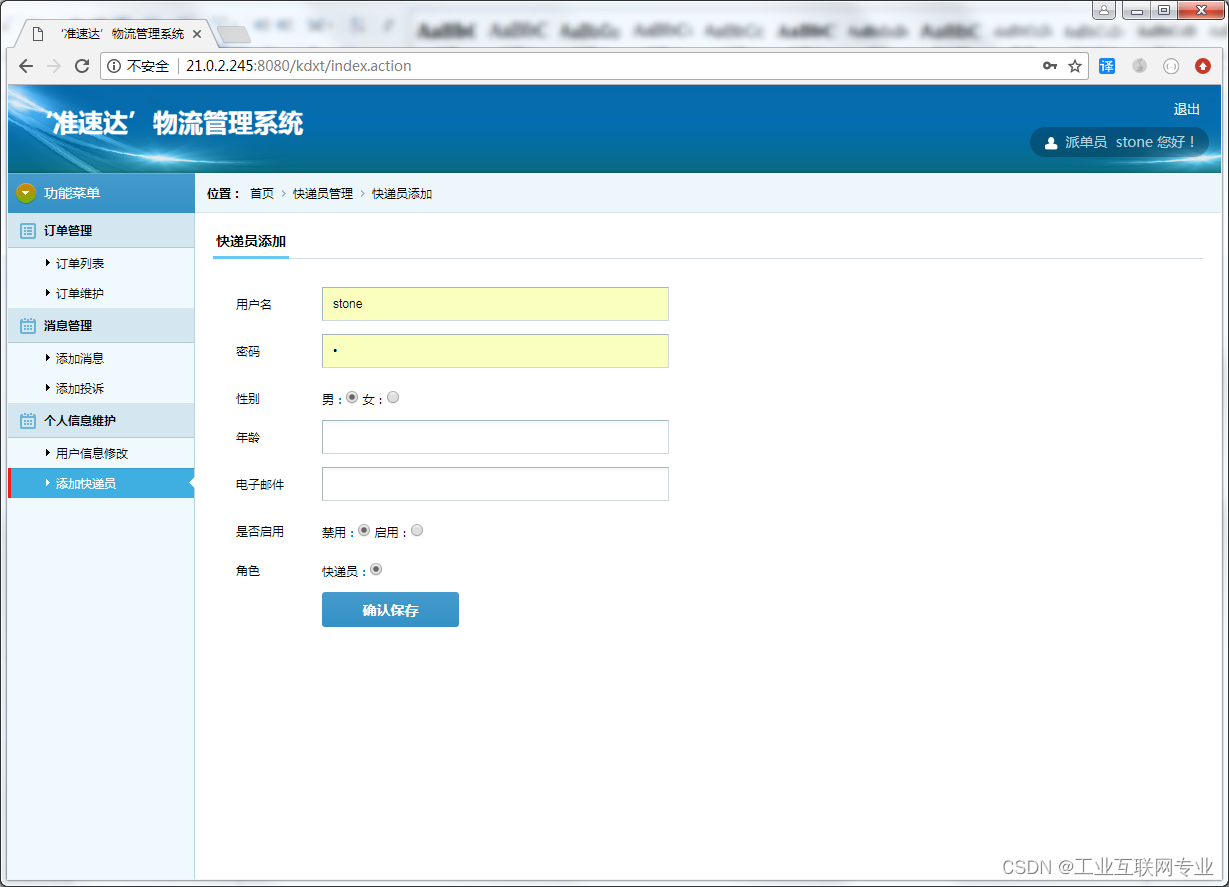The width and height of the screenshot is (1229, 887).
Task: Click the user avatar icon beside 派单员
Action: (1051, 143)
